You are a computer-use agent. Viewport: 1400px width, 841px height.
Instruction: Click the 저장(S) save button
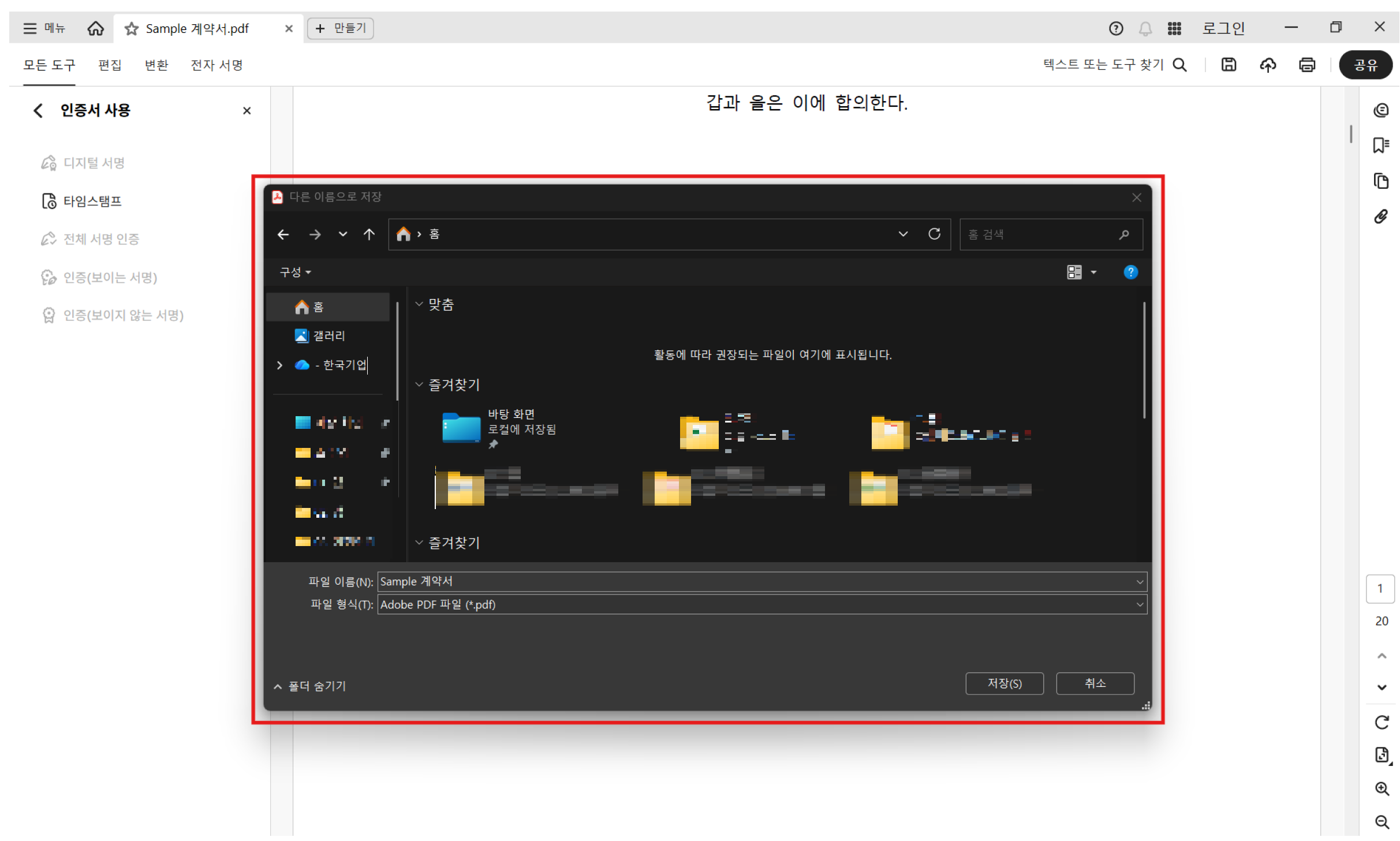tap(1005, 683)
